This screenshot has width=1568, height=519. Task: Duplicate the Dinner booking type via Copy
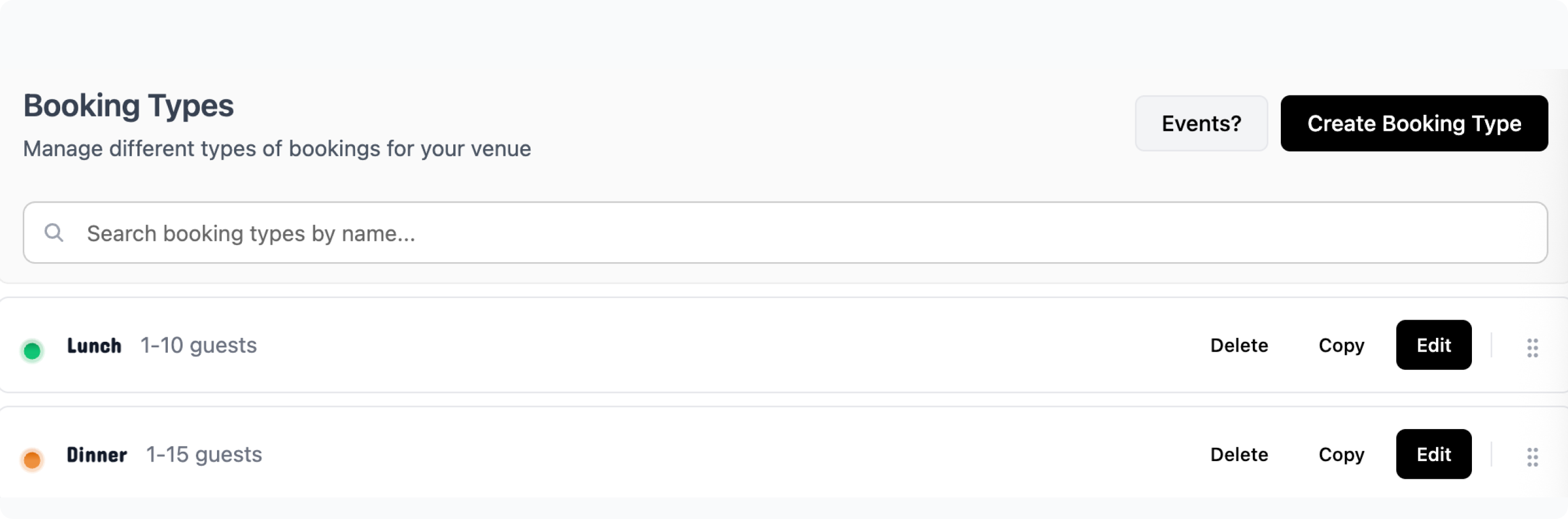pos(1341,454)
